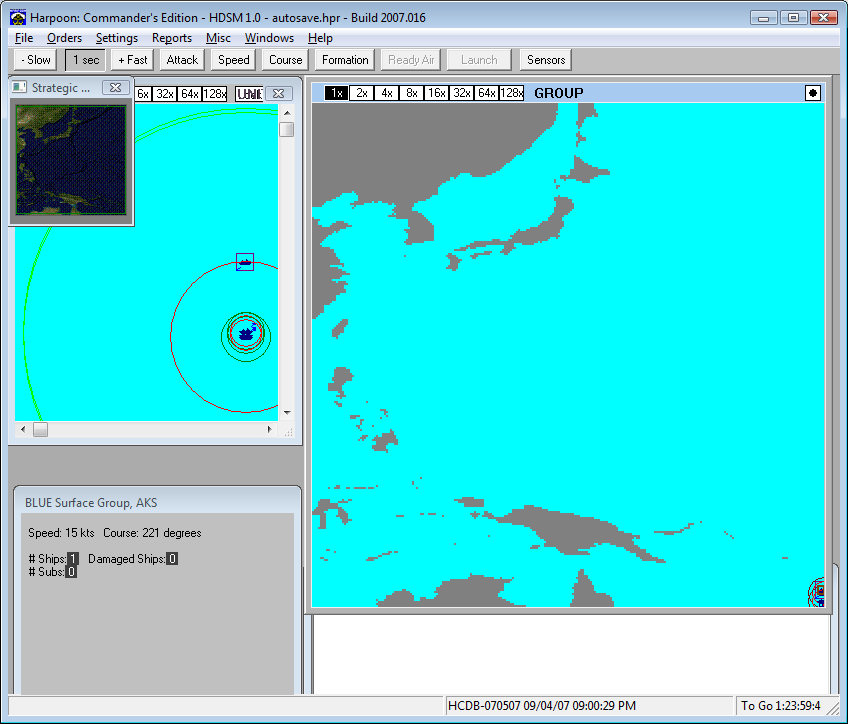Click the + Fast time button
Screen dimensions: 848x724
(132, 59)
